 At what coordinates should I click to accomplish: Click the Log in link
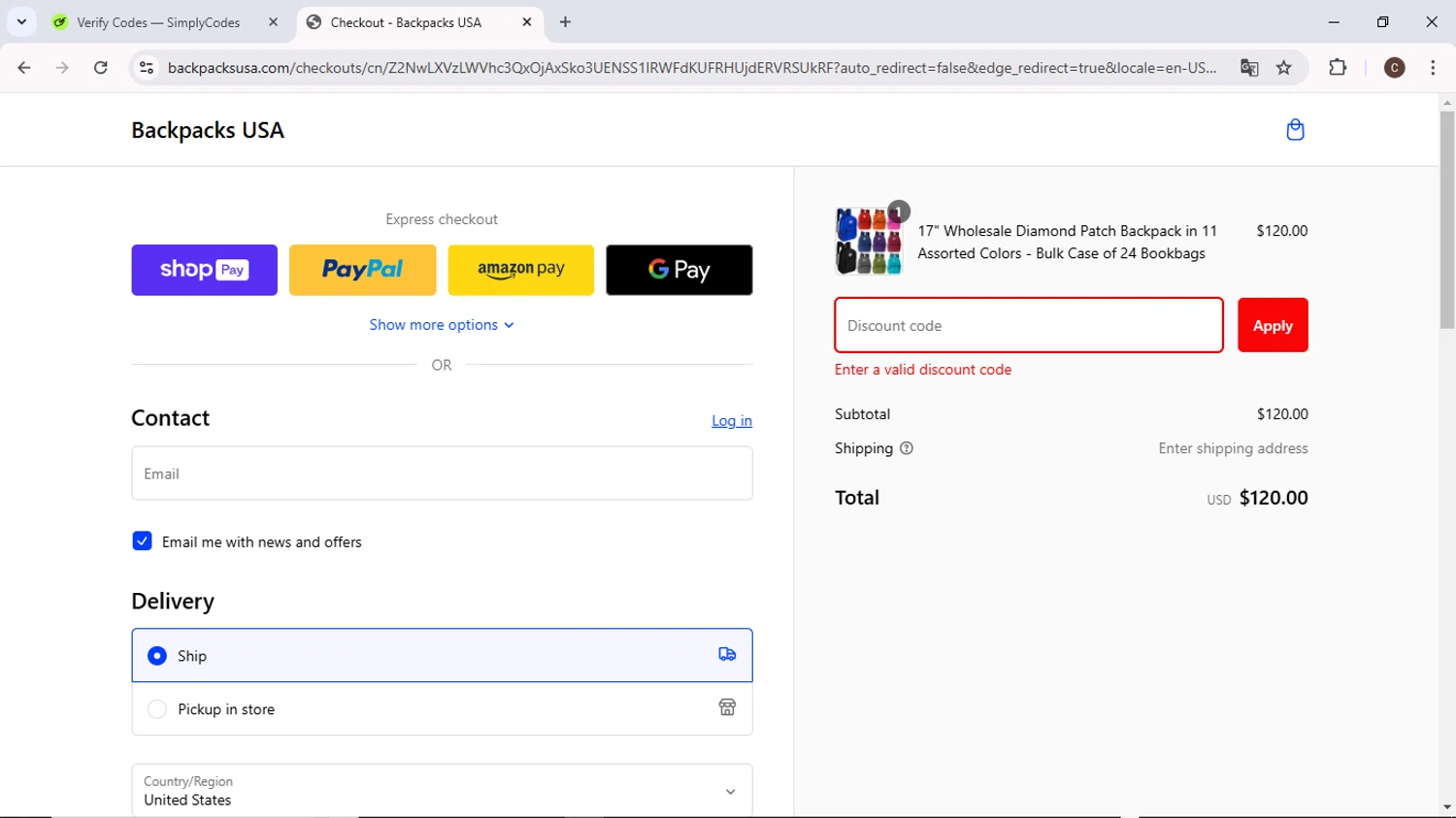(x=732, y=420)
